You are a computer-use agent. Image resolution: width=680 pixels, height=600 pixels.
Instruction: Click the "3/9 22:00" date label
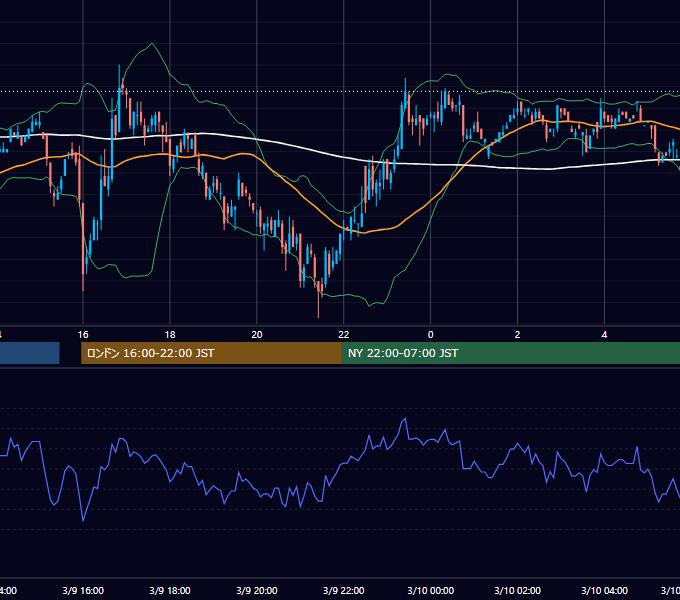tap(343, 590)
